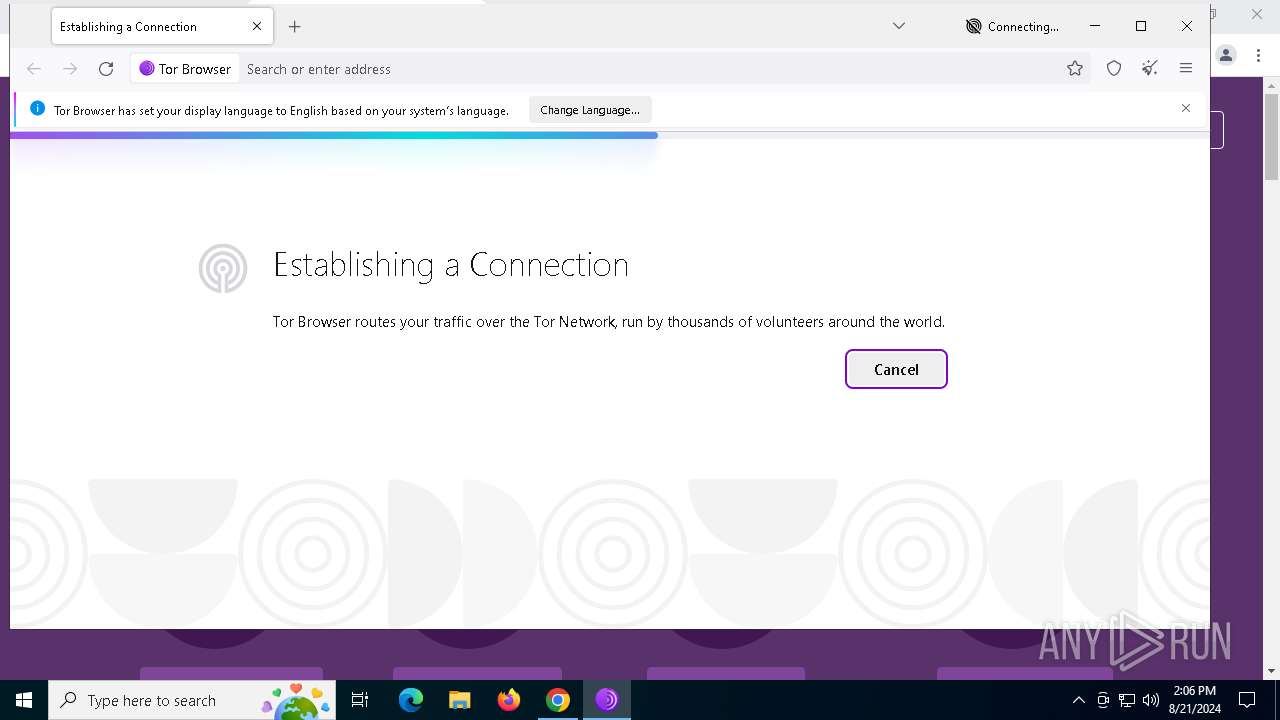Dismiss the language notification bar
This screenshot has width=1280, height=720.
[1186, 108]
